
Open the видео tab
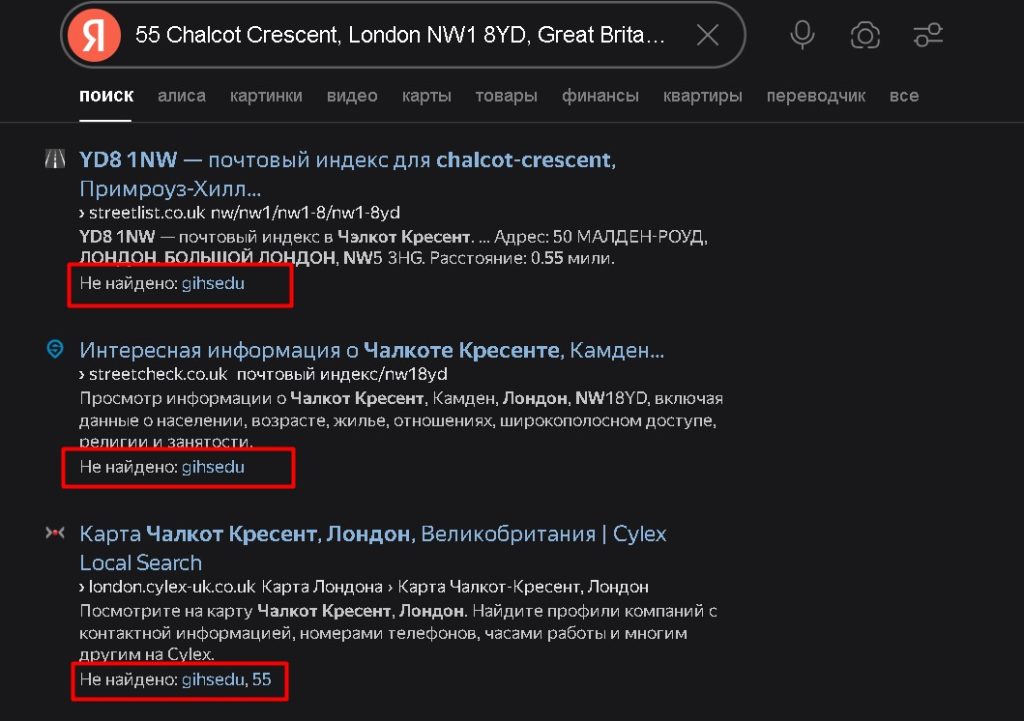point(352,96)
